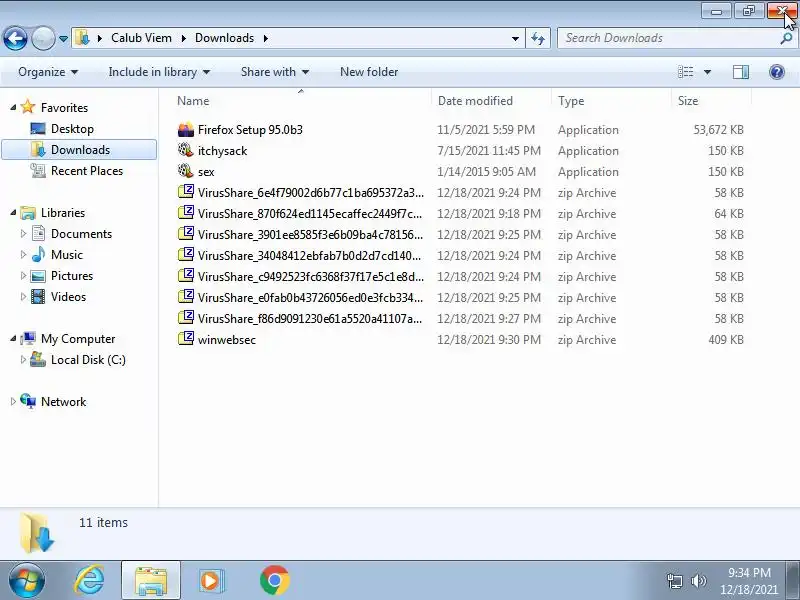Screen dimensions: 800x600
Task: Open the Share with menu
Action: [274, 72]
